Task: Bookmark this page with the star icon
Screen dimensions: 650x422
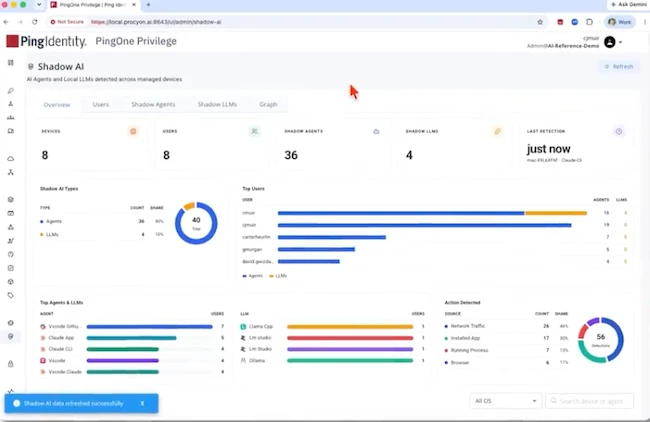Action: point(540,22)
